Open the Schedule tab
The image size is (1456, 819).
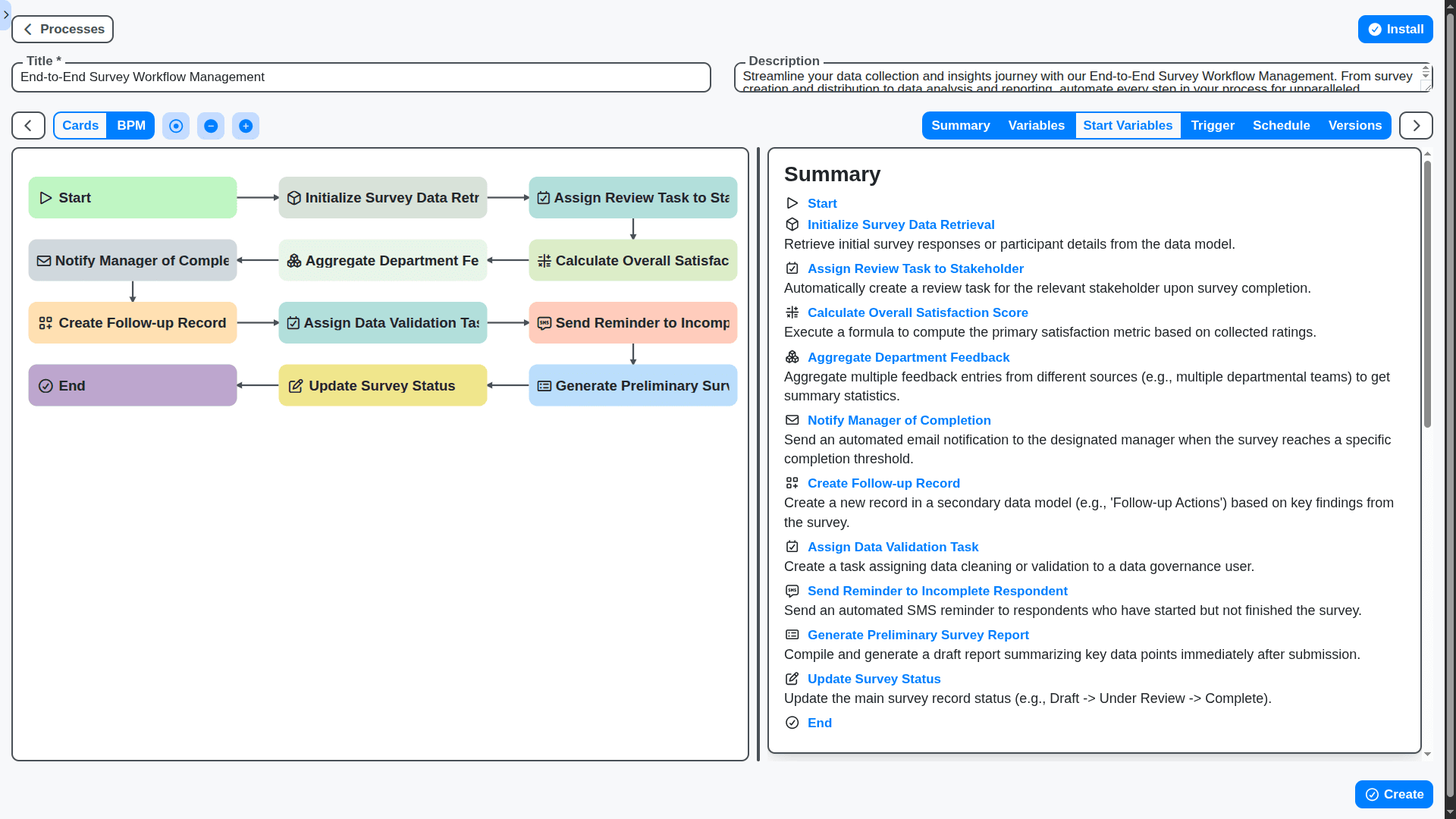click(x=1282, y=125)
